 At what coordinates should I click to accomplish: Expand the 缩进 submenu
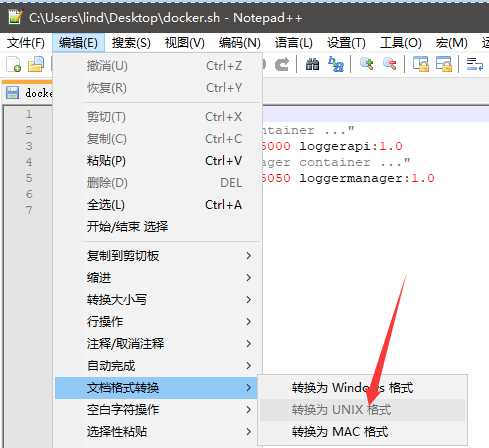coord(157,278)
